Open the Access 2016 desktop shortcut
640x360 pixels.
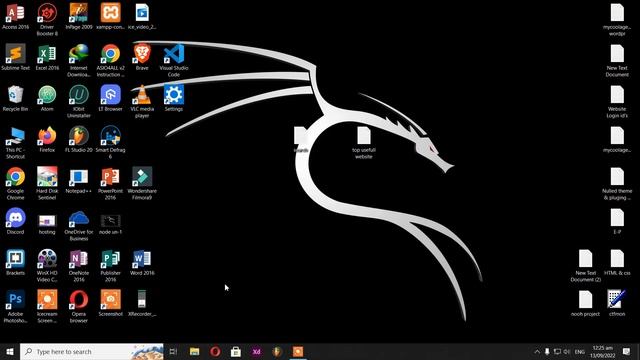16,16
